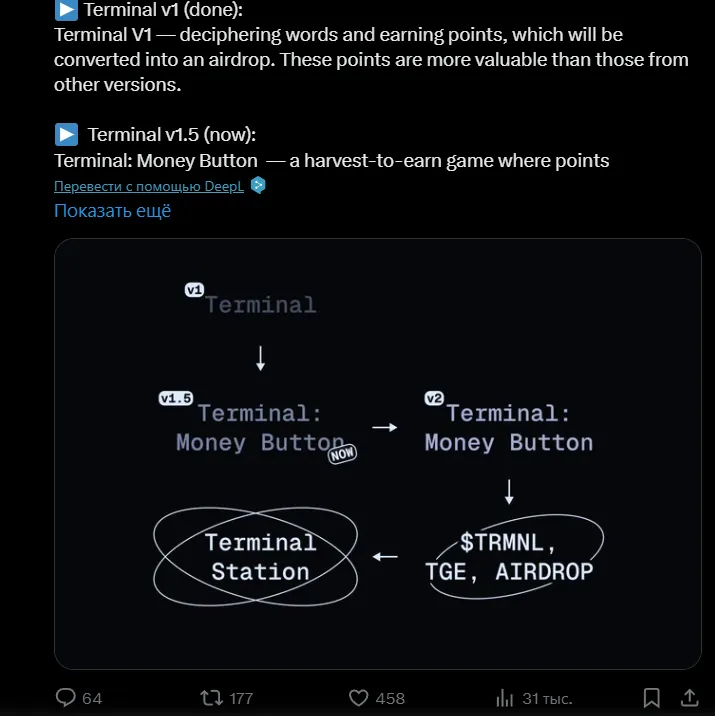This screenshot has height=716, width=715.
Task: Click the play emoji beside Terminal v1.5 (now)
Action: click(66, 135)
